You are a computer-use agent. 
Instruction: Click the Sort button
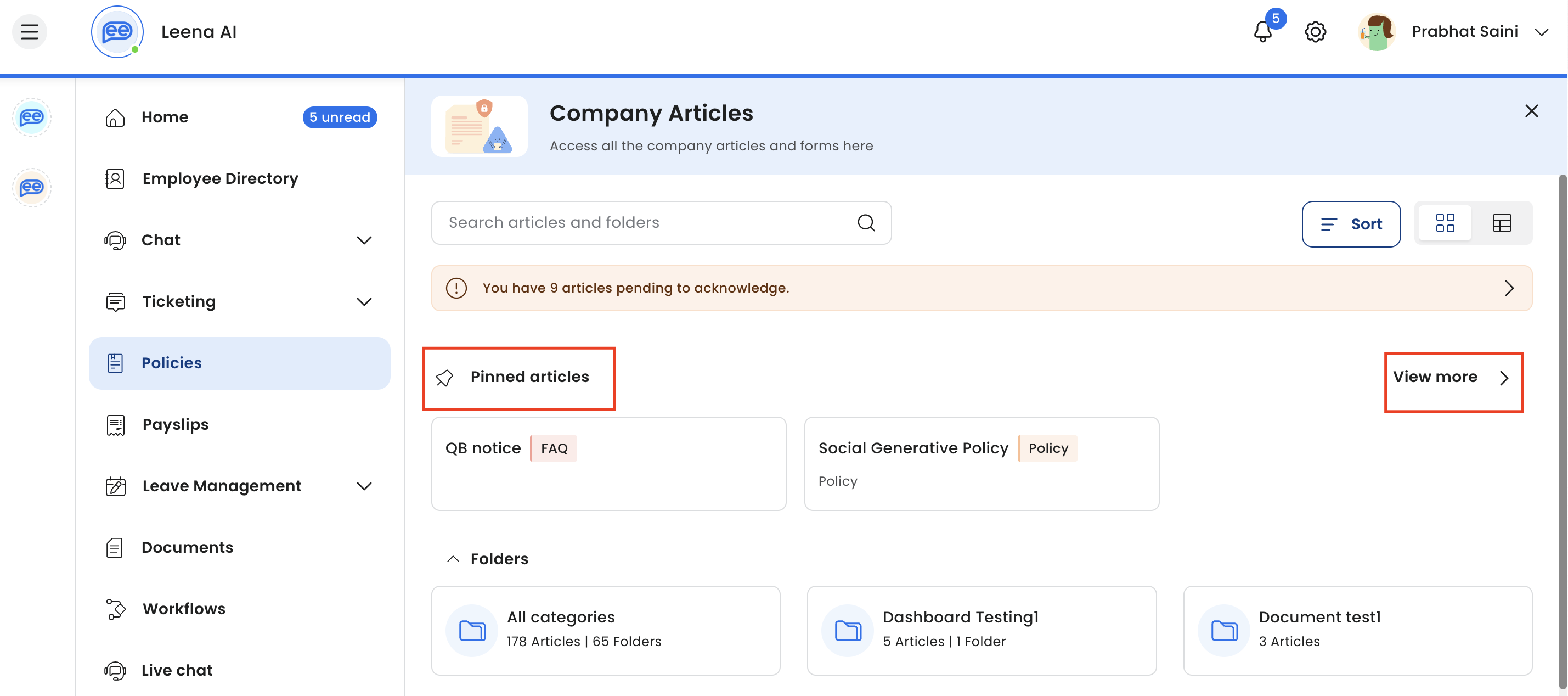tap(1350, 224)
